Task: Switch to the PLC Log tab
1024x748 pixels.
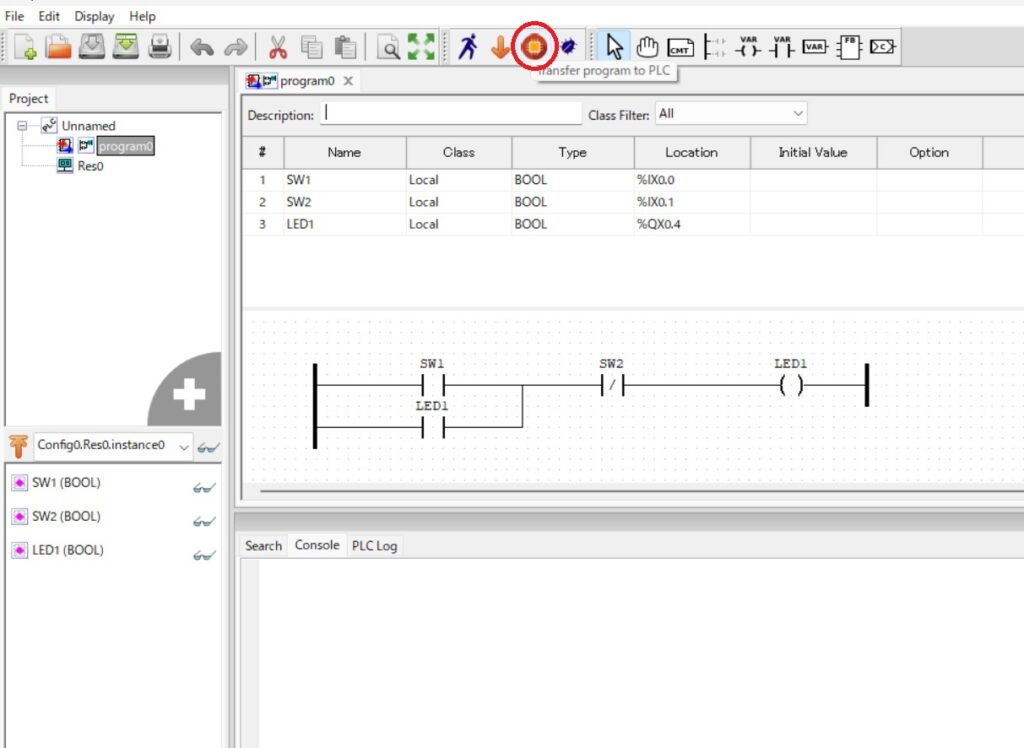Action: pos(374,545)
